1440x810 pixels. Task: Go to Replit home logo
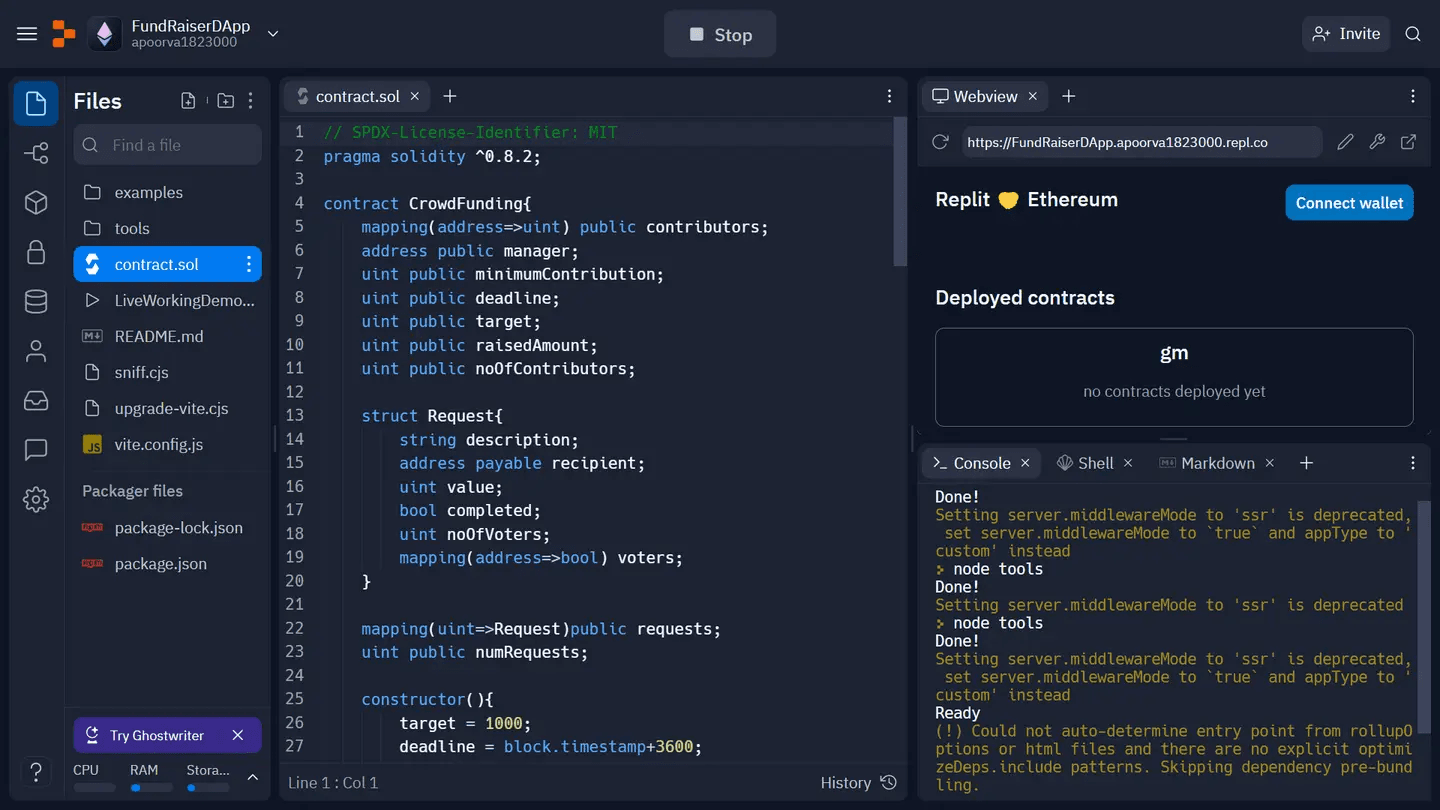(64, 34)
